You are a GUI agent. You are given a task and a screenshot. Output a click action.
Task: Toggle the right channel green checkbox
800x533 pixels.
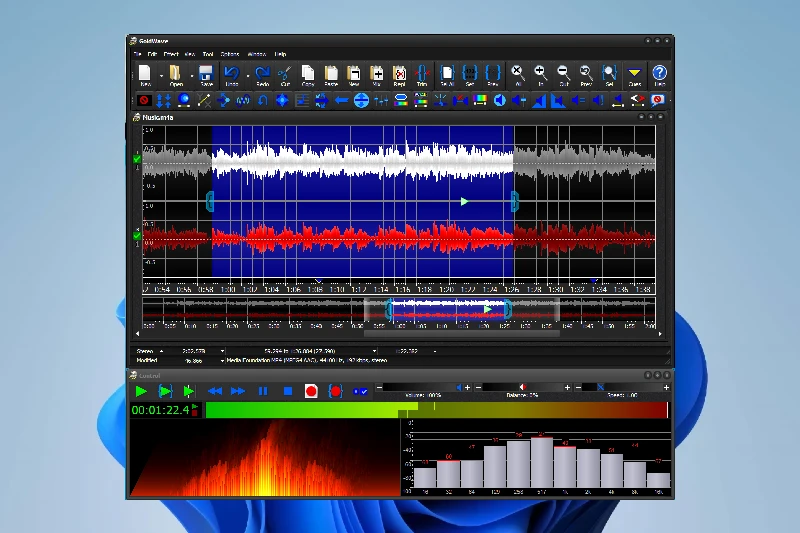137,235
